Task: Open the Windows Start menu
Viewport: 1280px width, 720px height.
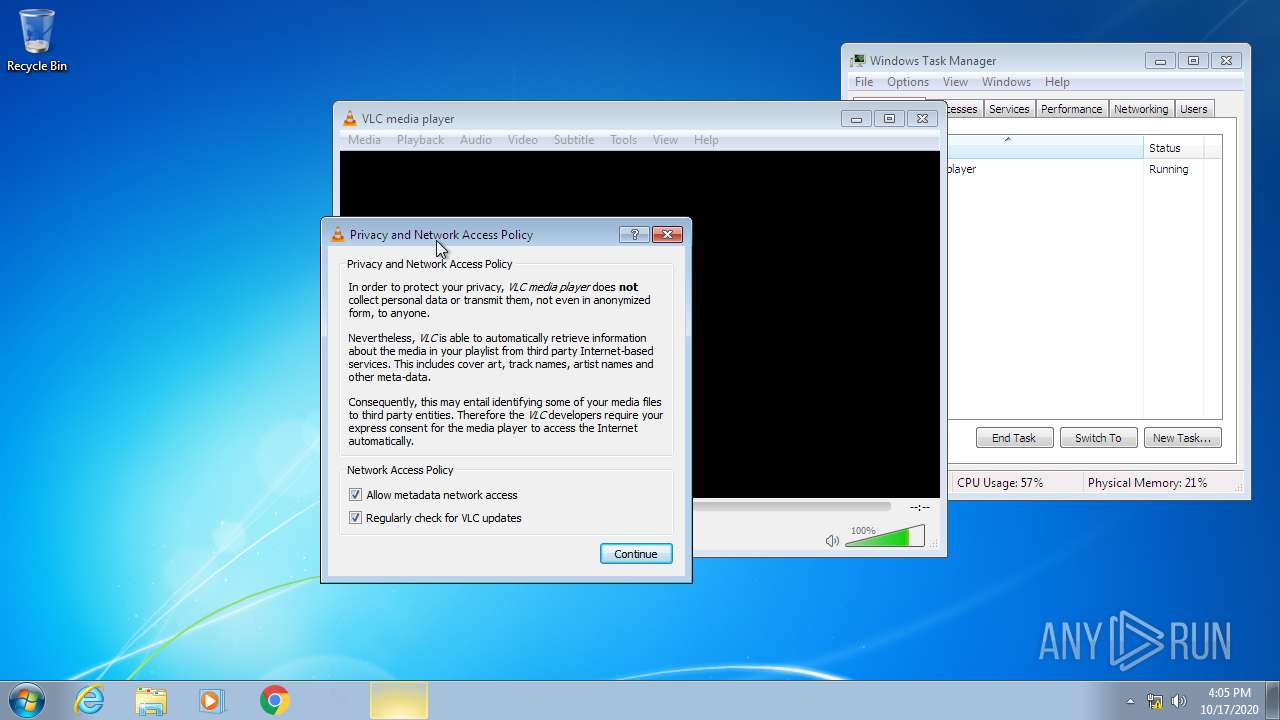Action: click(x=26, y=700)
